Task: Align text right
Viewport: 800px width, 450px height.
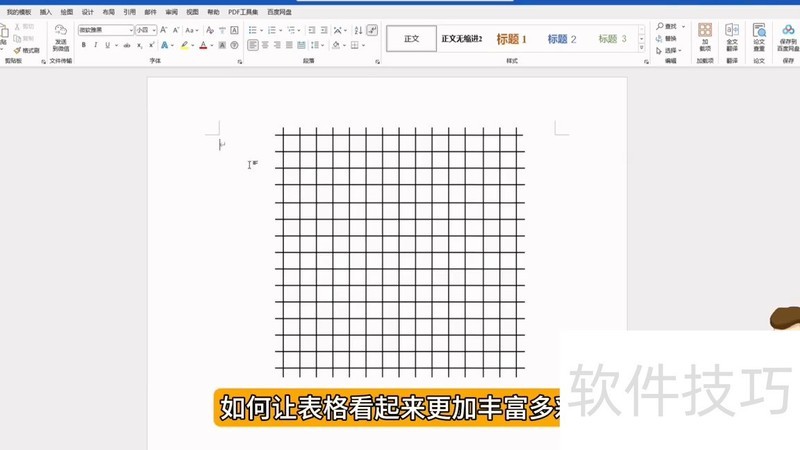Action: [277, 45]
